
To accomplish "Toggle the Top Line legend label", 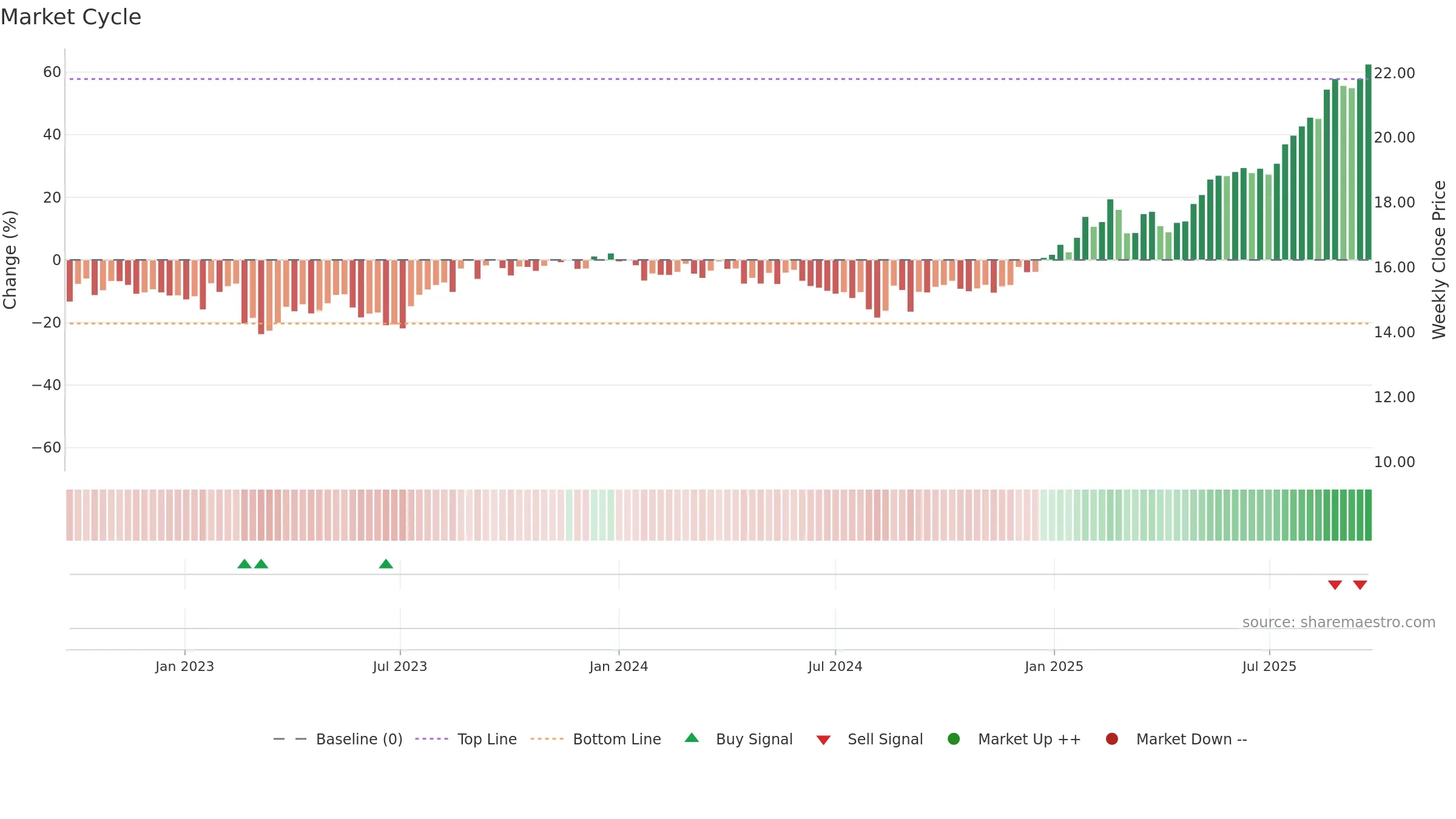I will [487, 739].
